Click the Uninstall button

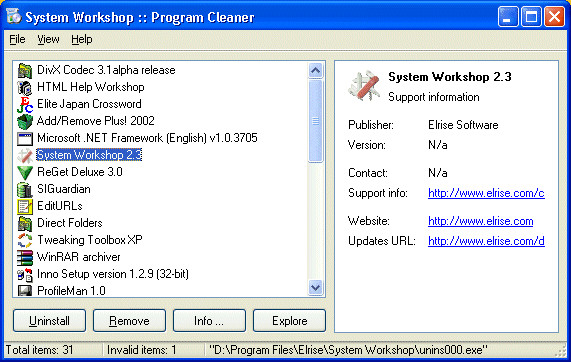pyautogui.click(x=50, y=320)
